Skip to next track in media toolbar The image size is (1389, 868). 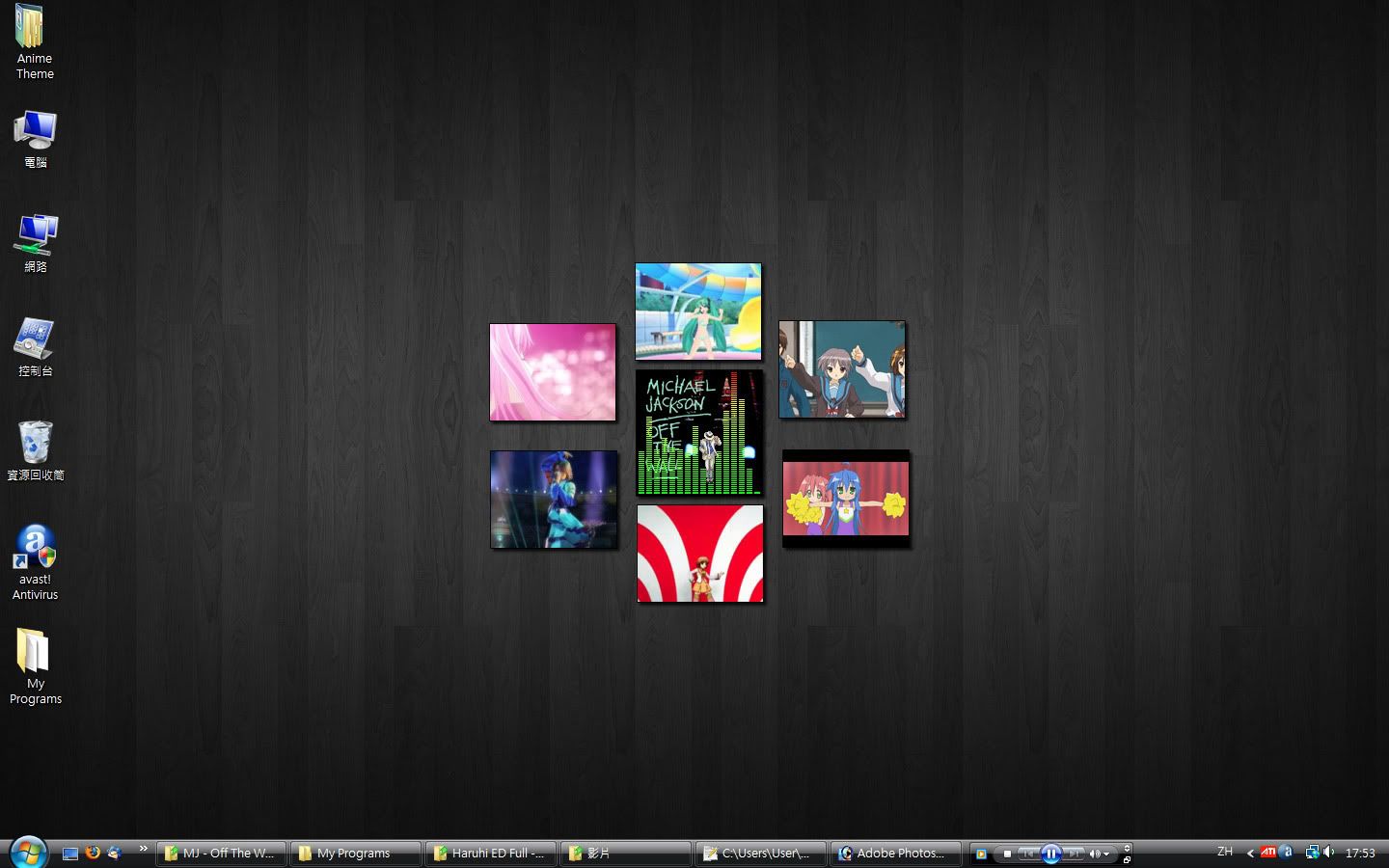click(x=1074, y=854)
